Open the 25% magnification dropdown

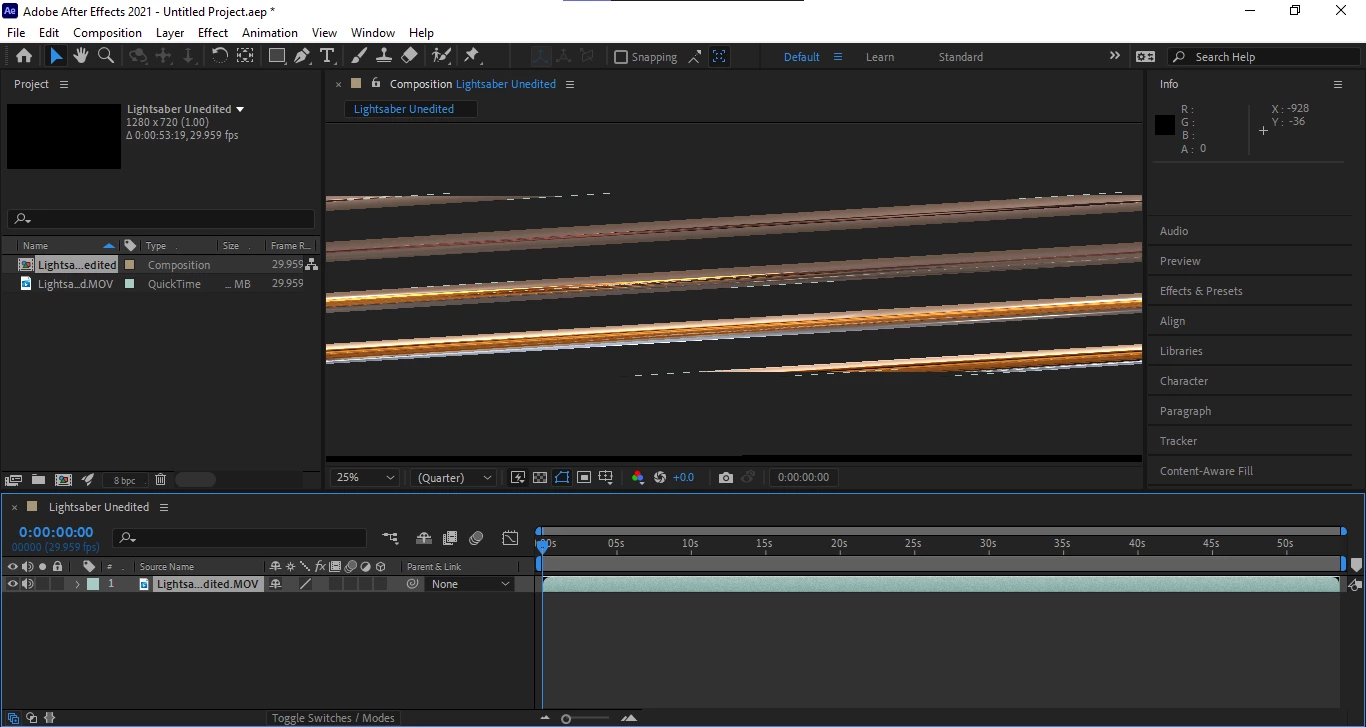364,478
